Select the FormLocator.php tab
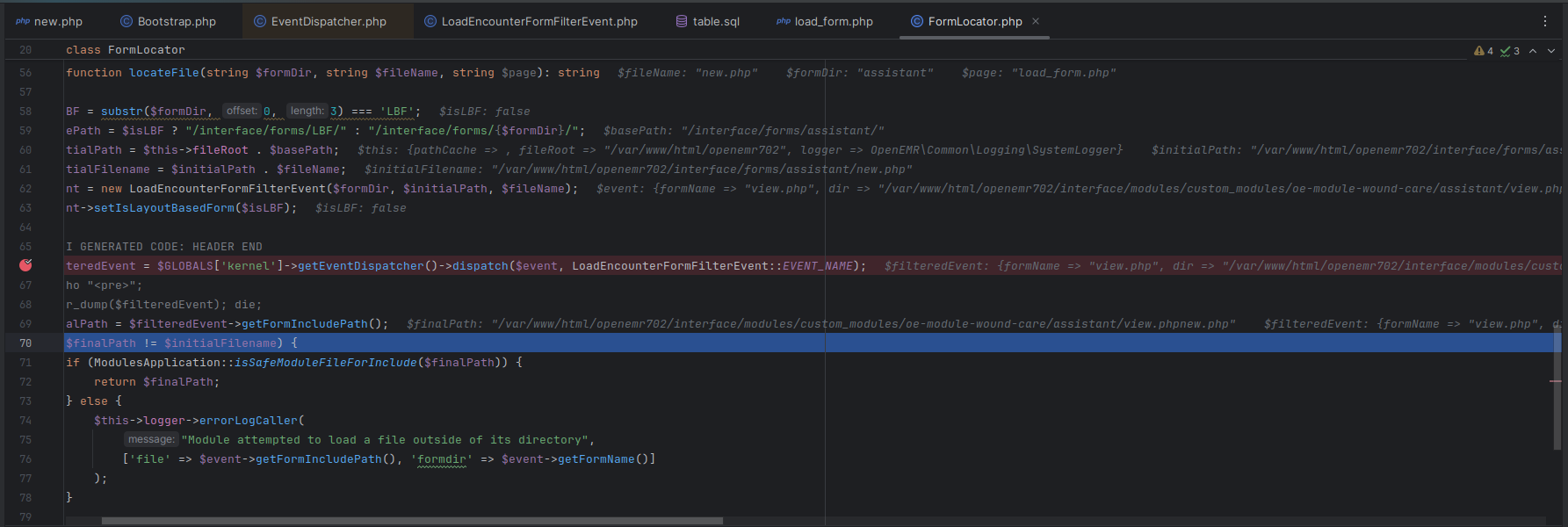The image size is (1568, 527). [975, 21]
